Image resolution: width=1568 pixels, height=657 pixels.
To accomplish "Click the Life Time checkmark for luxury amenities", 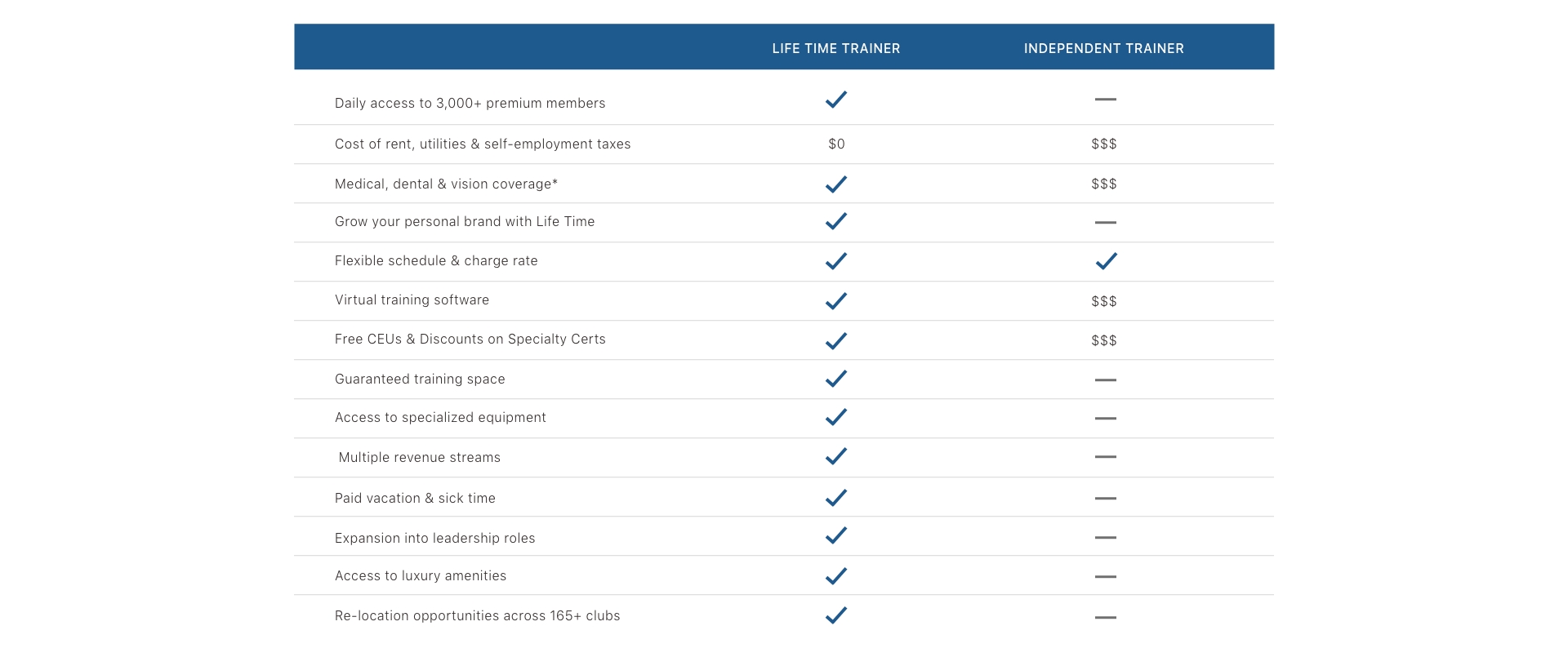I will pos(835,576).
